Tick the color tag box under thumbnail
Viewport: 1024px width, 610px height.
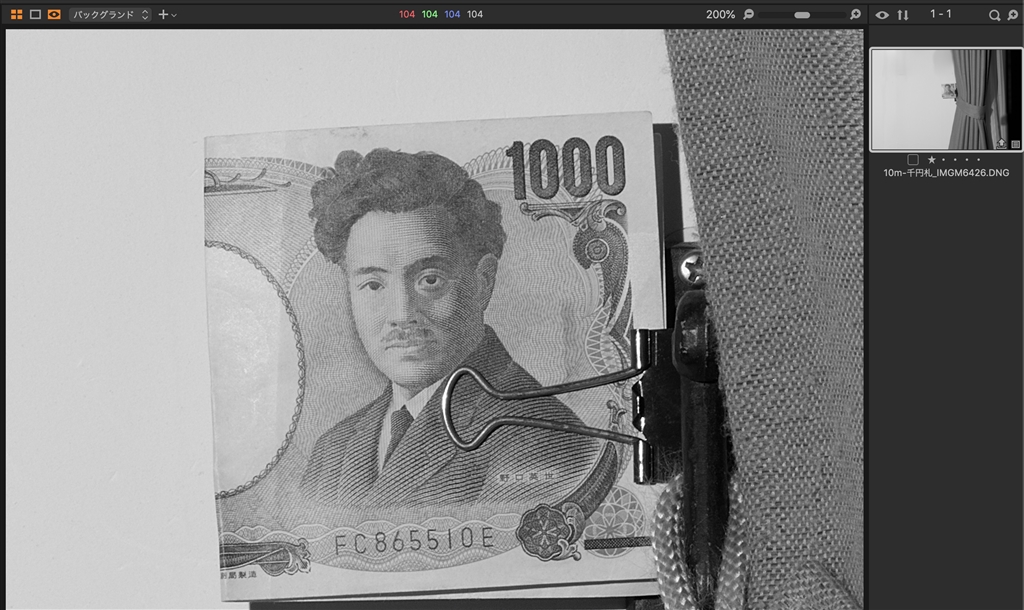point(913,159)
